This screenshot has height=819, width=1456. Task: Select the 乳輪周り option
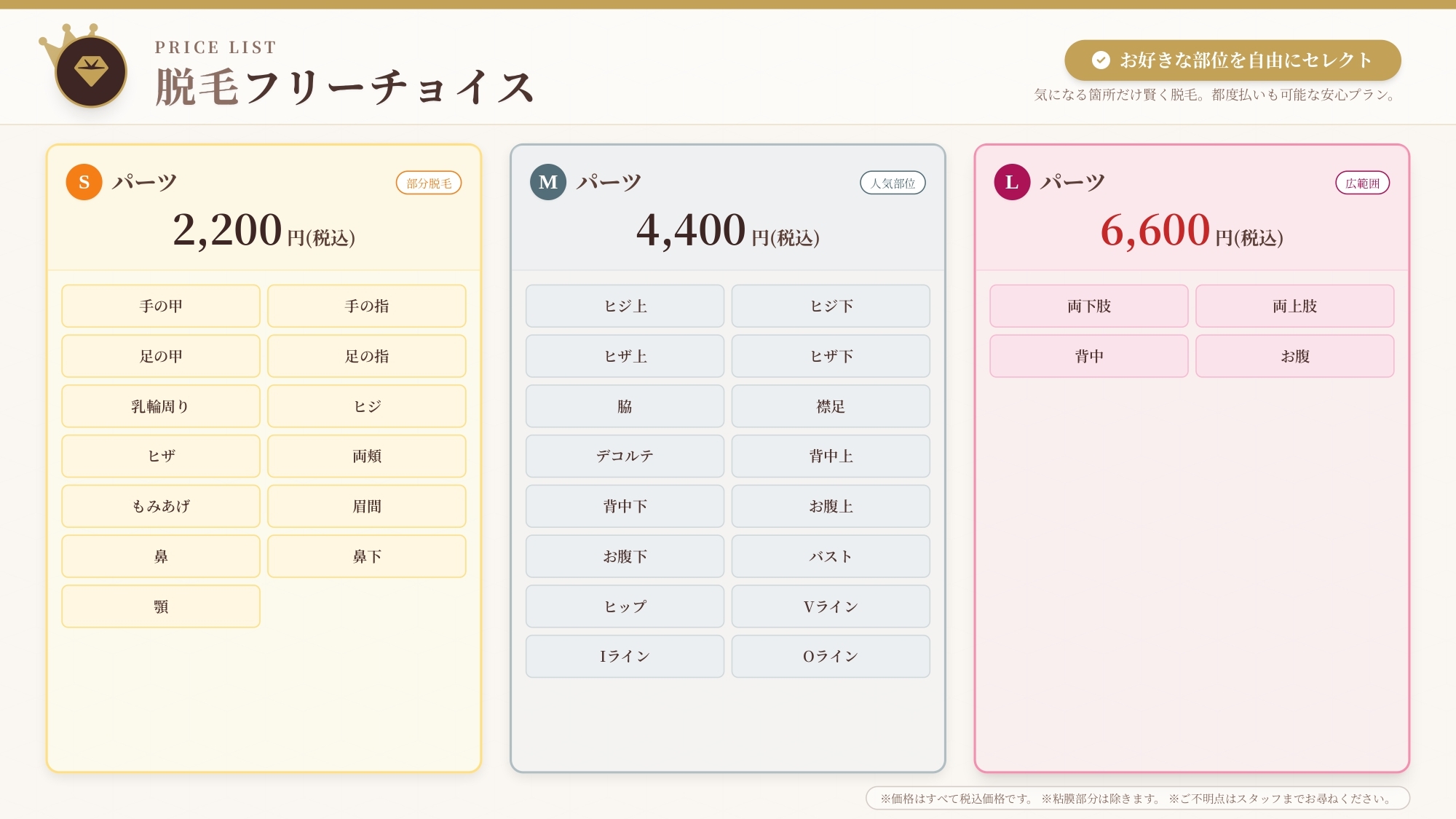pos(161,406)
